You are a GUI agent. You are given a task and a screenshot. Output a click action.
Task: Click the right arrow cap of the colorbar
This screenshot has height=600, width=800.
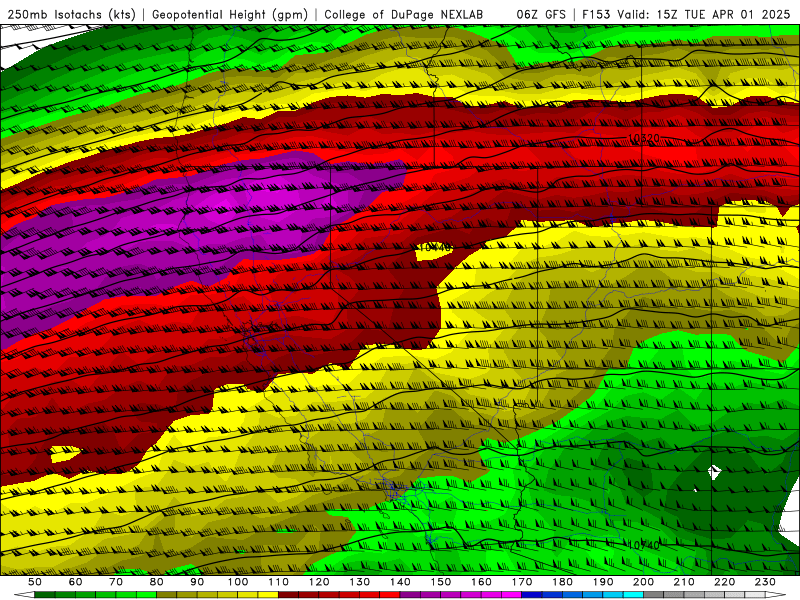click(776, 595)
